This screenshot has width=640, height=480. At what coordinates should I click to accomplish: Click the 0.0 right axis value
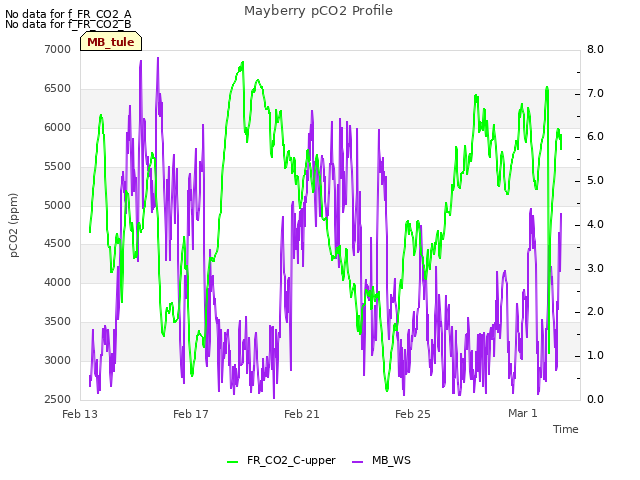click(x=595, y=399)
